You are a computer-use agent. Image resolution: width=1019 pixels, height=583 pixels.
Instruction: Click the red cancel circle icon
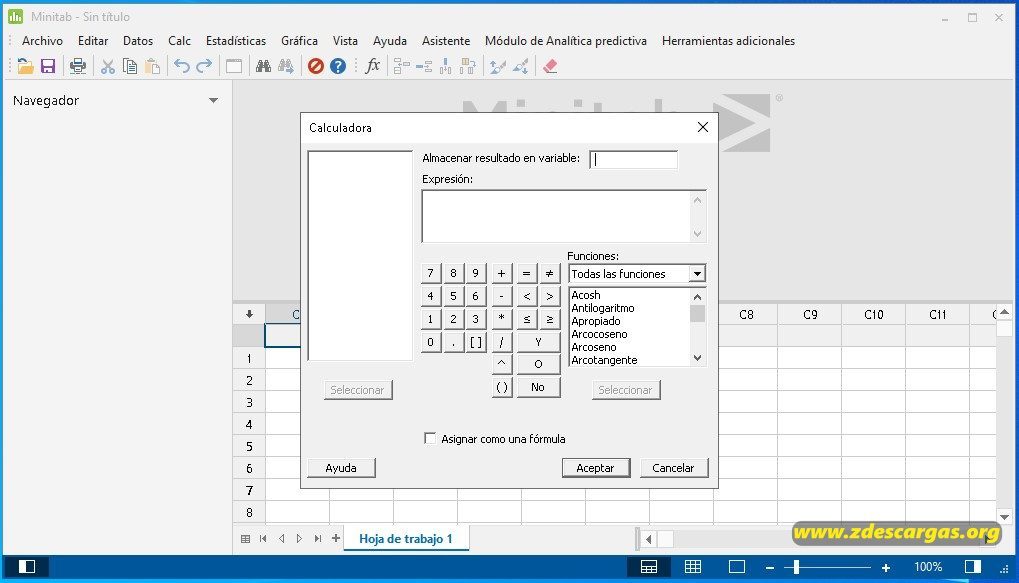316,66
